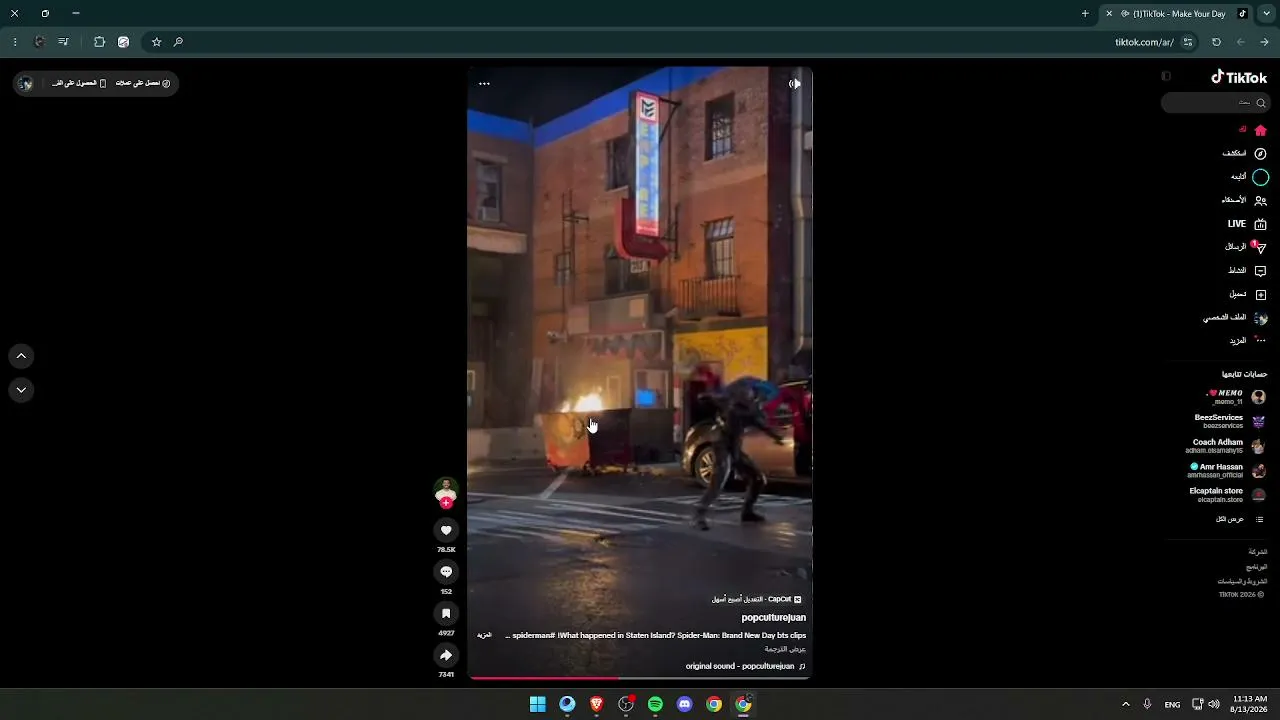Open the LIVE tab in the sidebar
This screenshot has height=720, width=1280.
pos(1248,224)
